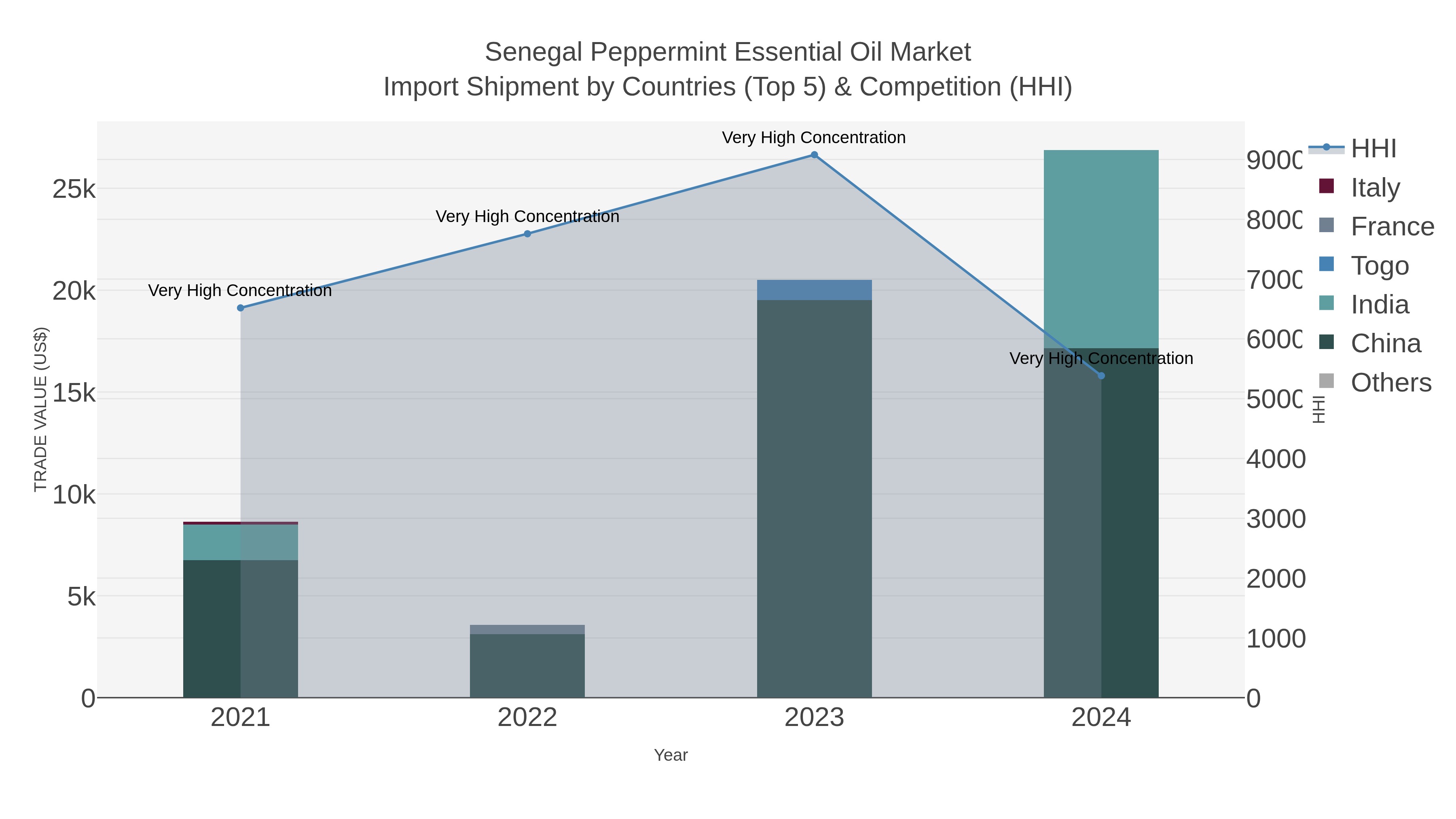Screen dimensions: 1456x819
Task: Toggle the Togo legend entry
Action: (1364, 266)
